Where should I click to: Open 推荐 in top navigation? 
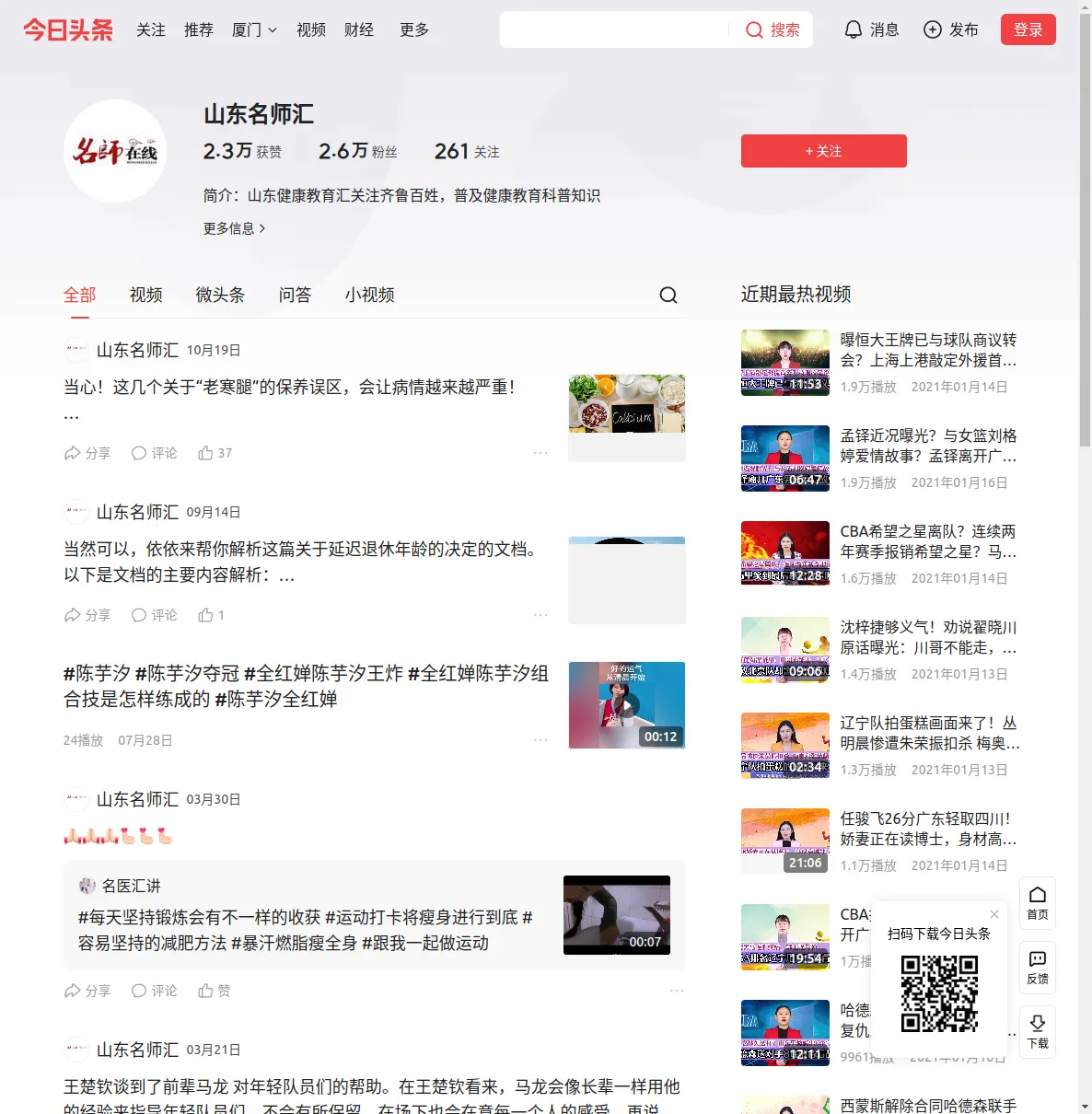(199, 29)
